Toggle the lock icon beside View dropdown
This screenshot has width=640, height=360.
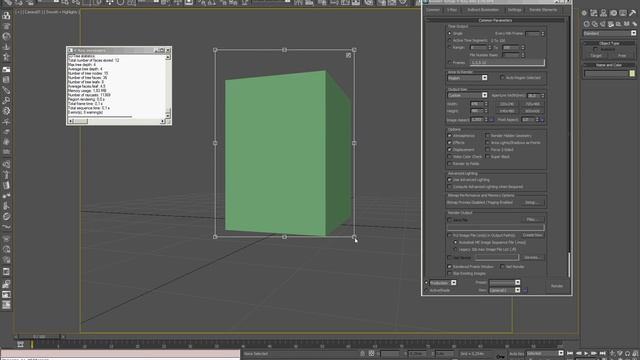[x=525, y=290]
